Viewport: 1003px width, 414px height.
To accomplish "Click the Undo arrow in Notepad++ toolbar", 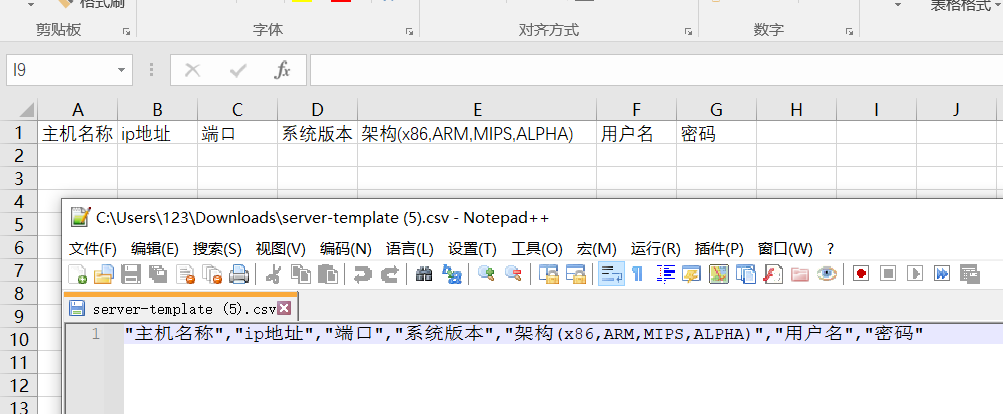I will [x=363, y=274].
